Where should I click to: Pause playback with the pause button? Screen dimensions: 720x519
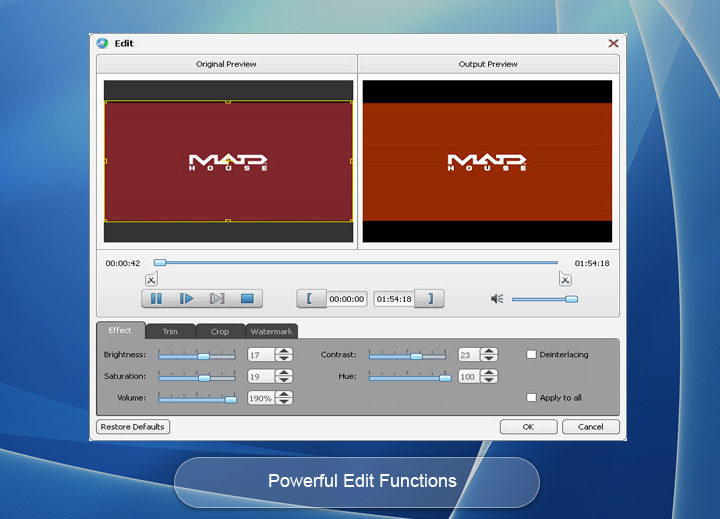156,299
